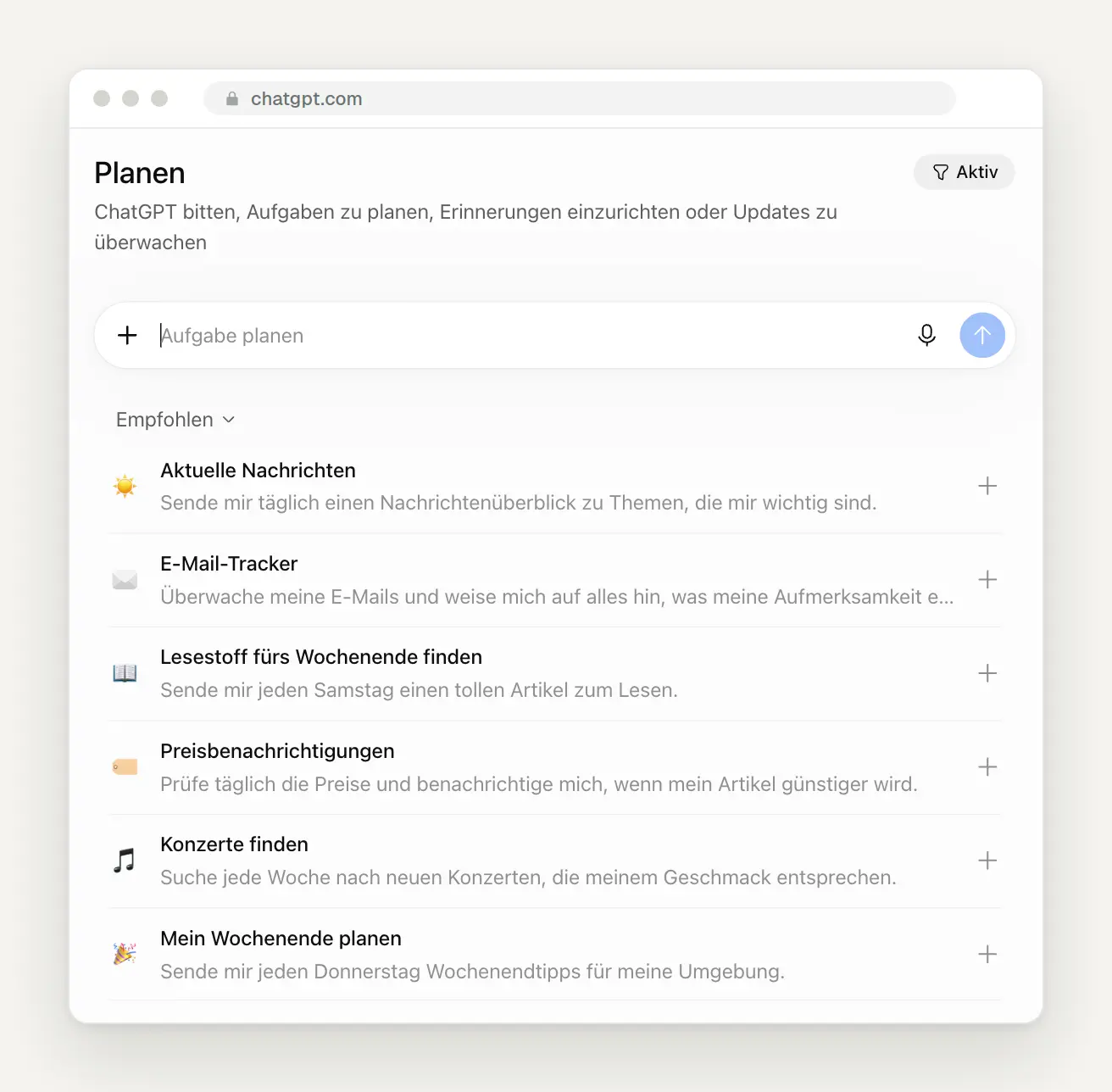Add Mein Wochenende planen via its plus

(x=987, y=955)
